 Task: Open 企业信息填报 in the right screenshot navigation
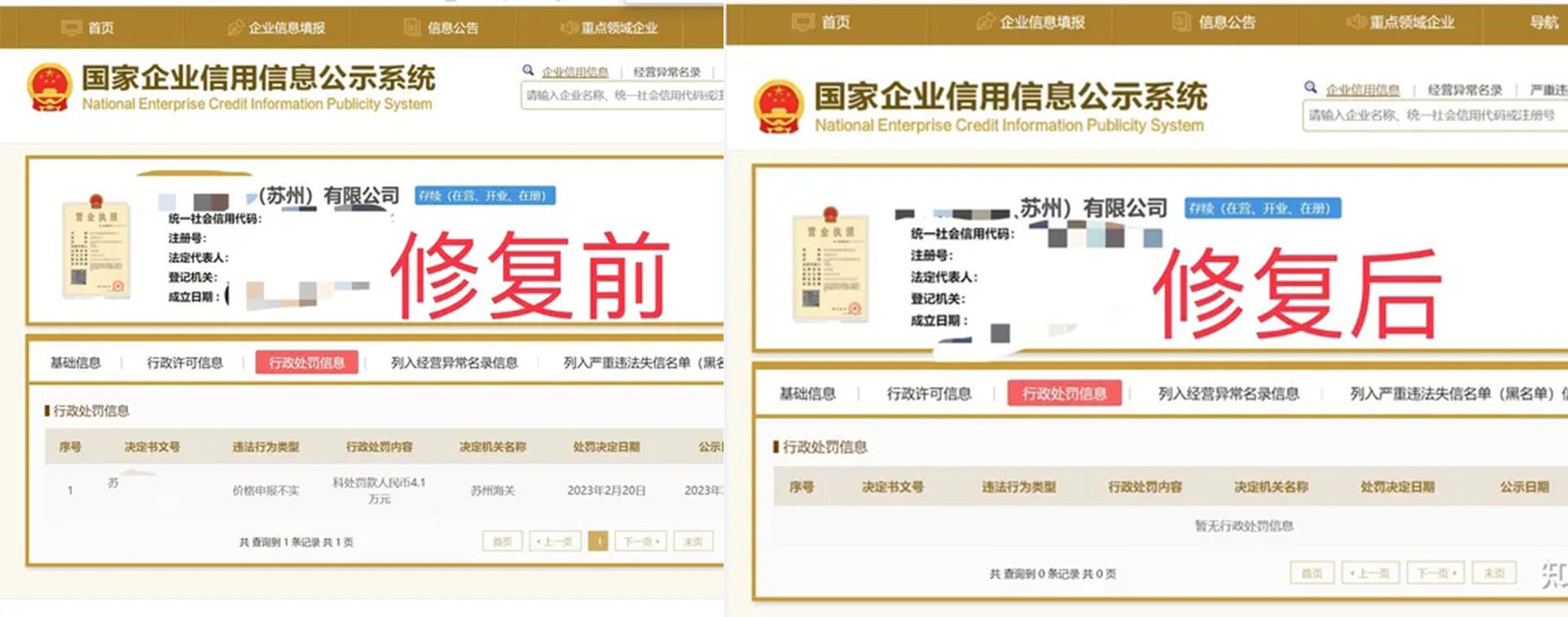click(x=1043, y=22)
